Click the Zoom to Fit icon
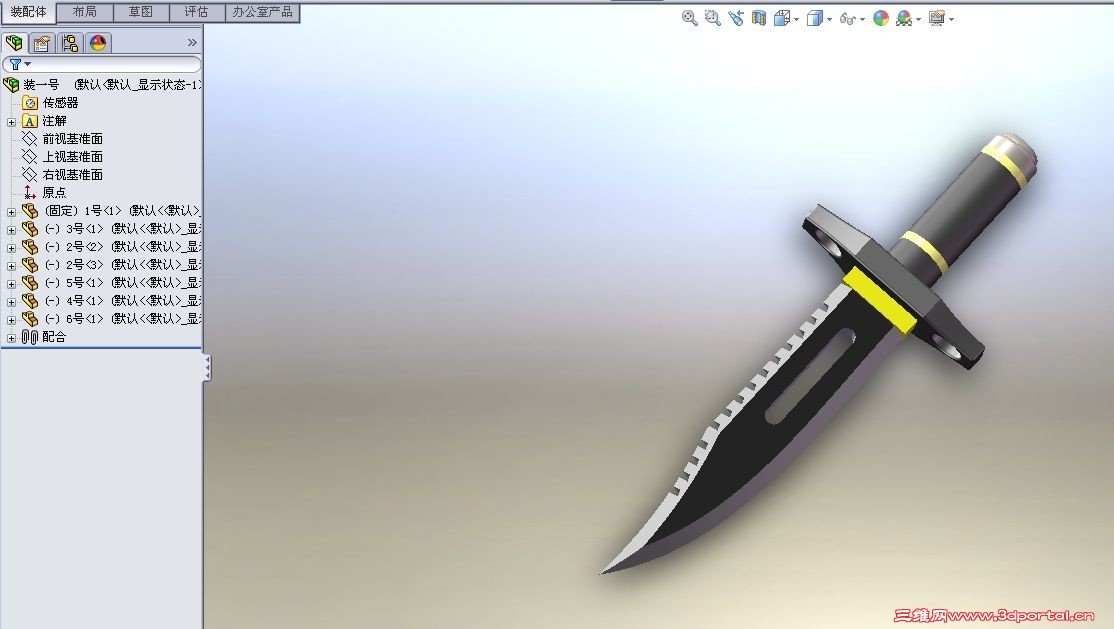This screenshot has height=629, width=1114. tap(689, 18)
